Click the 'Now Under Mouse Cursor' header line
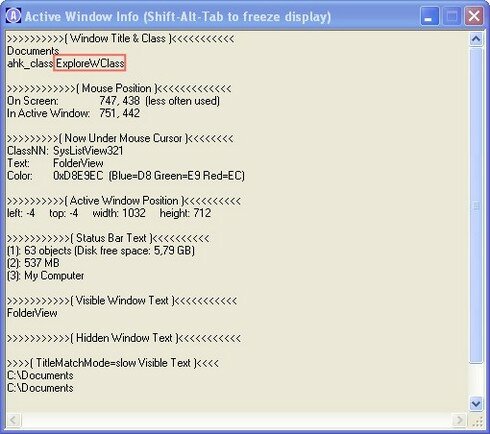The width and height of the screenshot is (490, 434). coord(120,138)
